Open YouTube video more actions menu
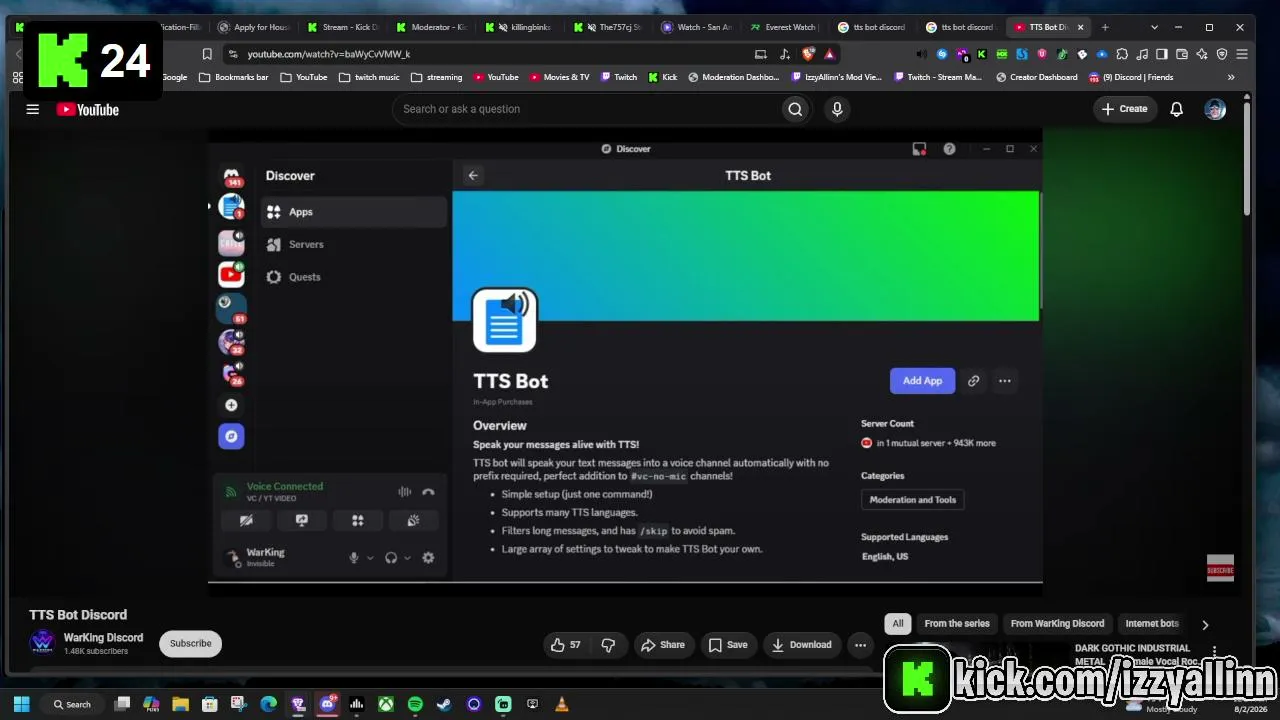This screenshot has height=720, width=1280. click(860, 645)
